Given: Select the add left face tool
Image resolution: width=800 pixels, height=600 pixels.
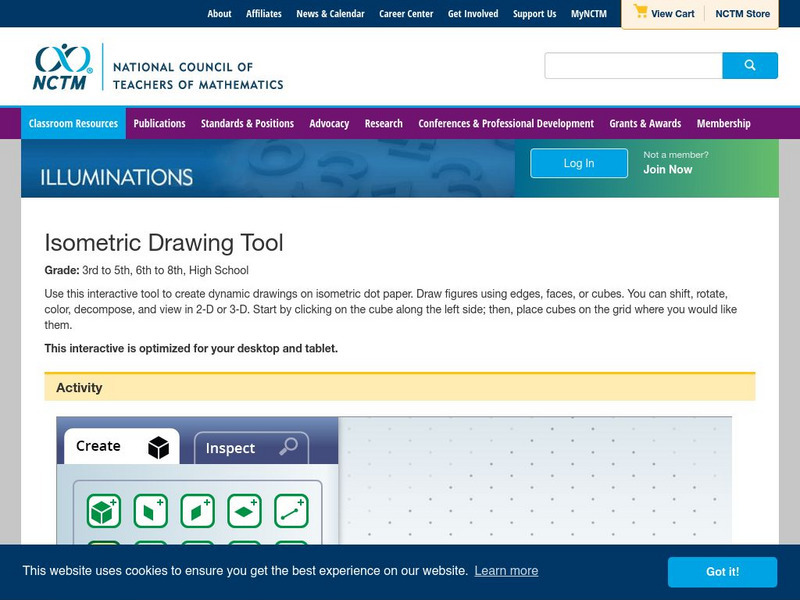Looking at the screenshot, I should [x=150, y=511].
